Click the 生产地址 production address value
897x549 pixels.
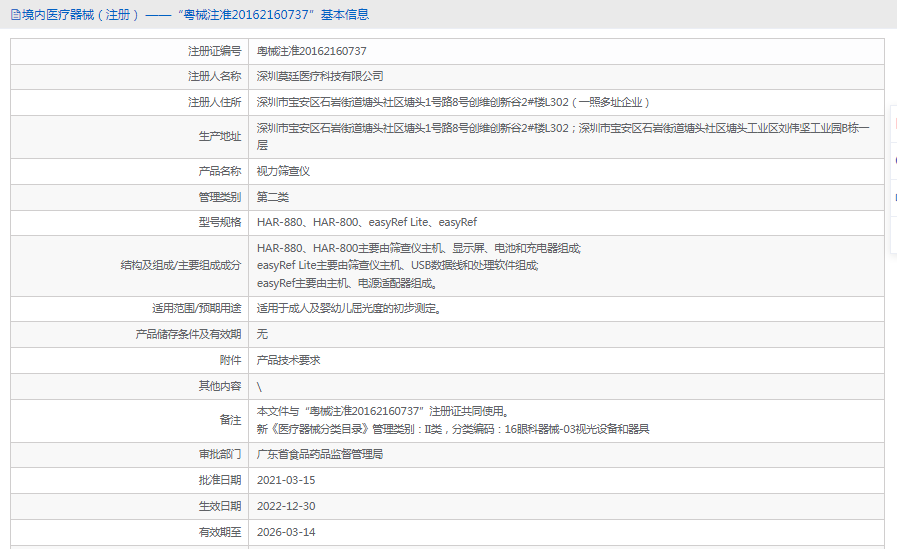[x=562, y=136]
